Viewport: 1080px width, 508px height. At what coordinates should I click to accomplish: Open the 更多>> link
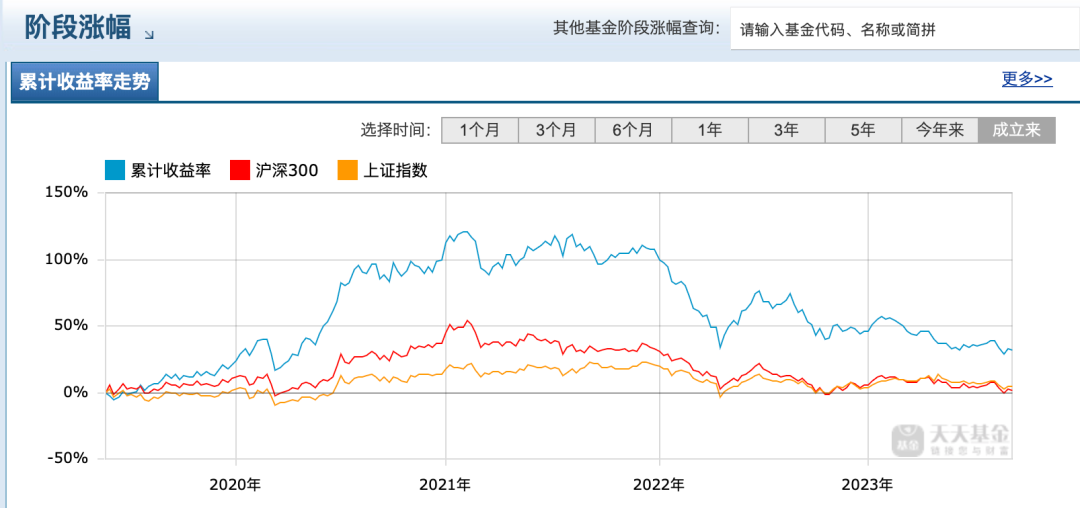[1027, 79]
